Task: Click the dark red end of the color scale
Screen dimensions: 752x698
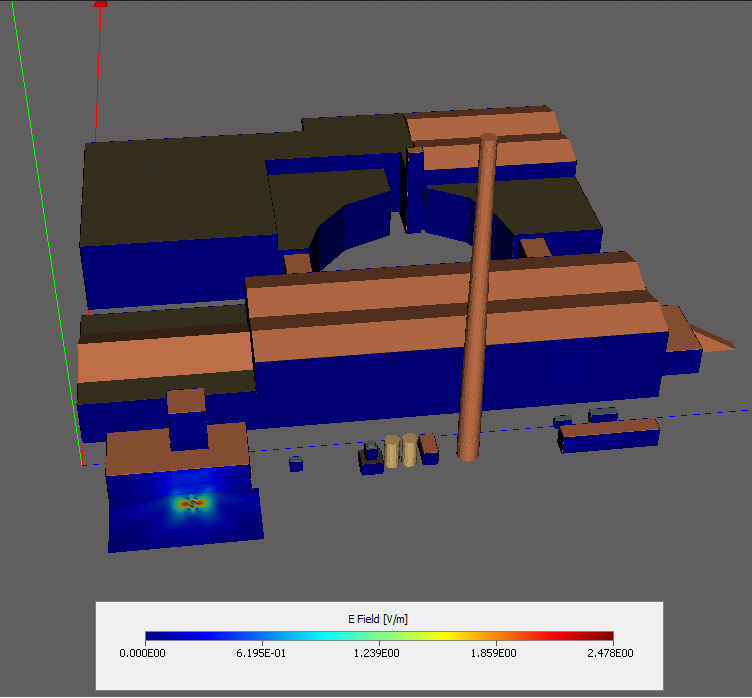Action: (608, 636)
